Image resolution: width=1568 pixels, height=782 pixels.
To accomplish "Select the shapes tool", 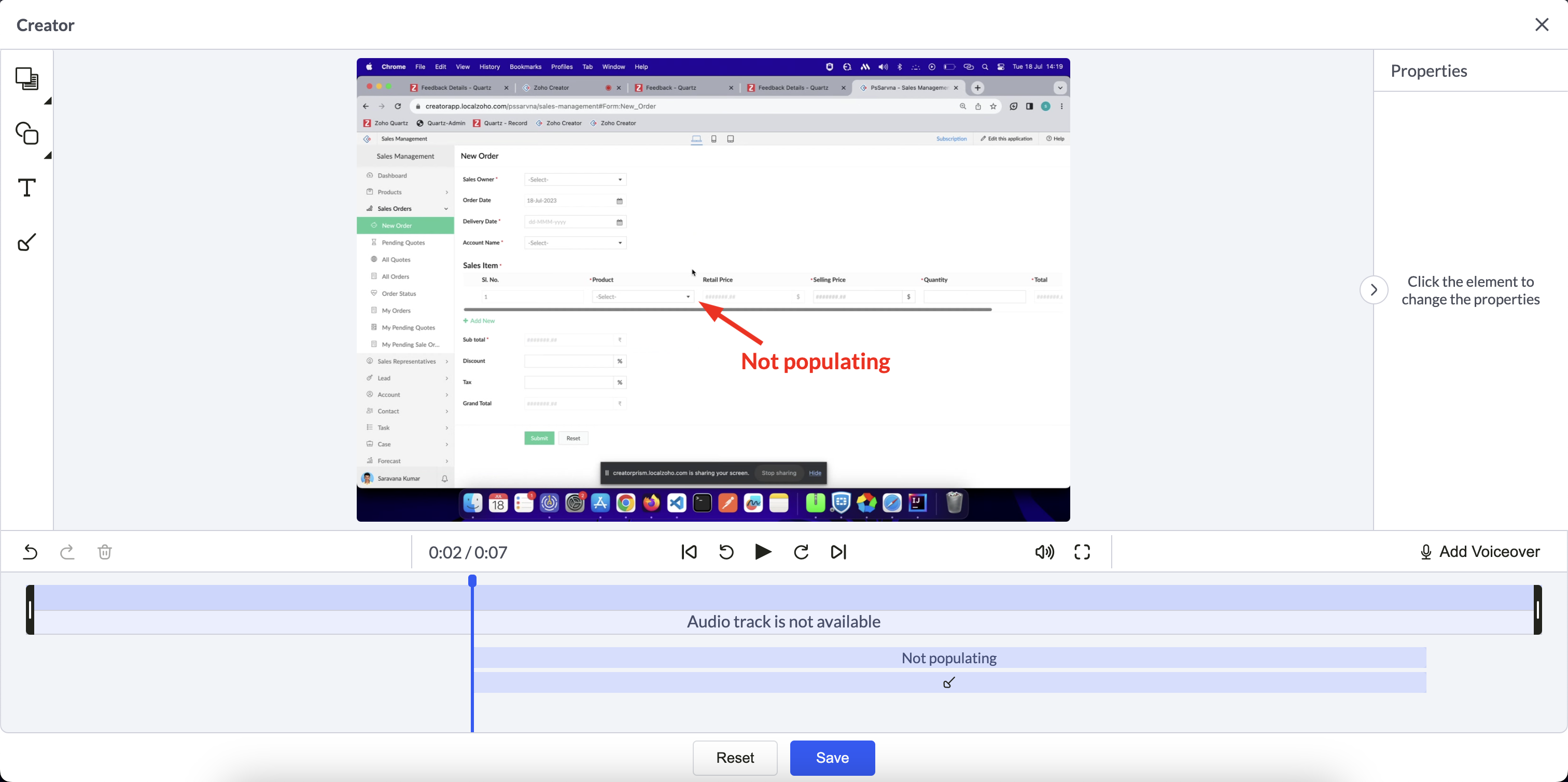I will (27, 133).
